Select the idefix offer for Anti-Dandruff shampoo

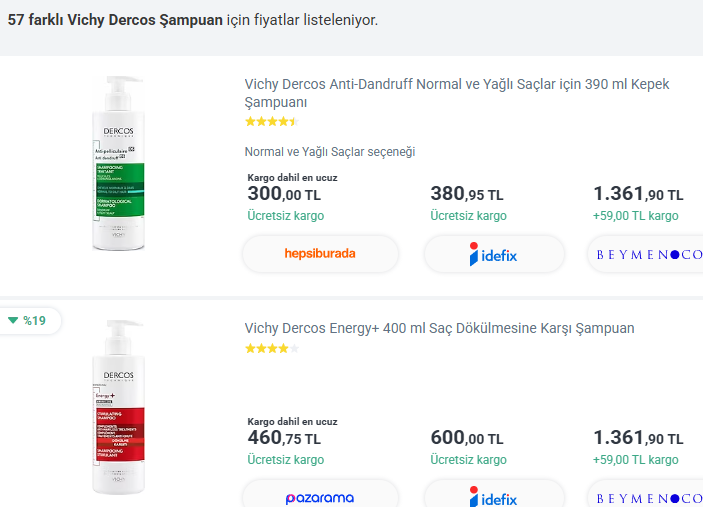(494, 254)
